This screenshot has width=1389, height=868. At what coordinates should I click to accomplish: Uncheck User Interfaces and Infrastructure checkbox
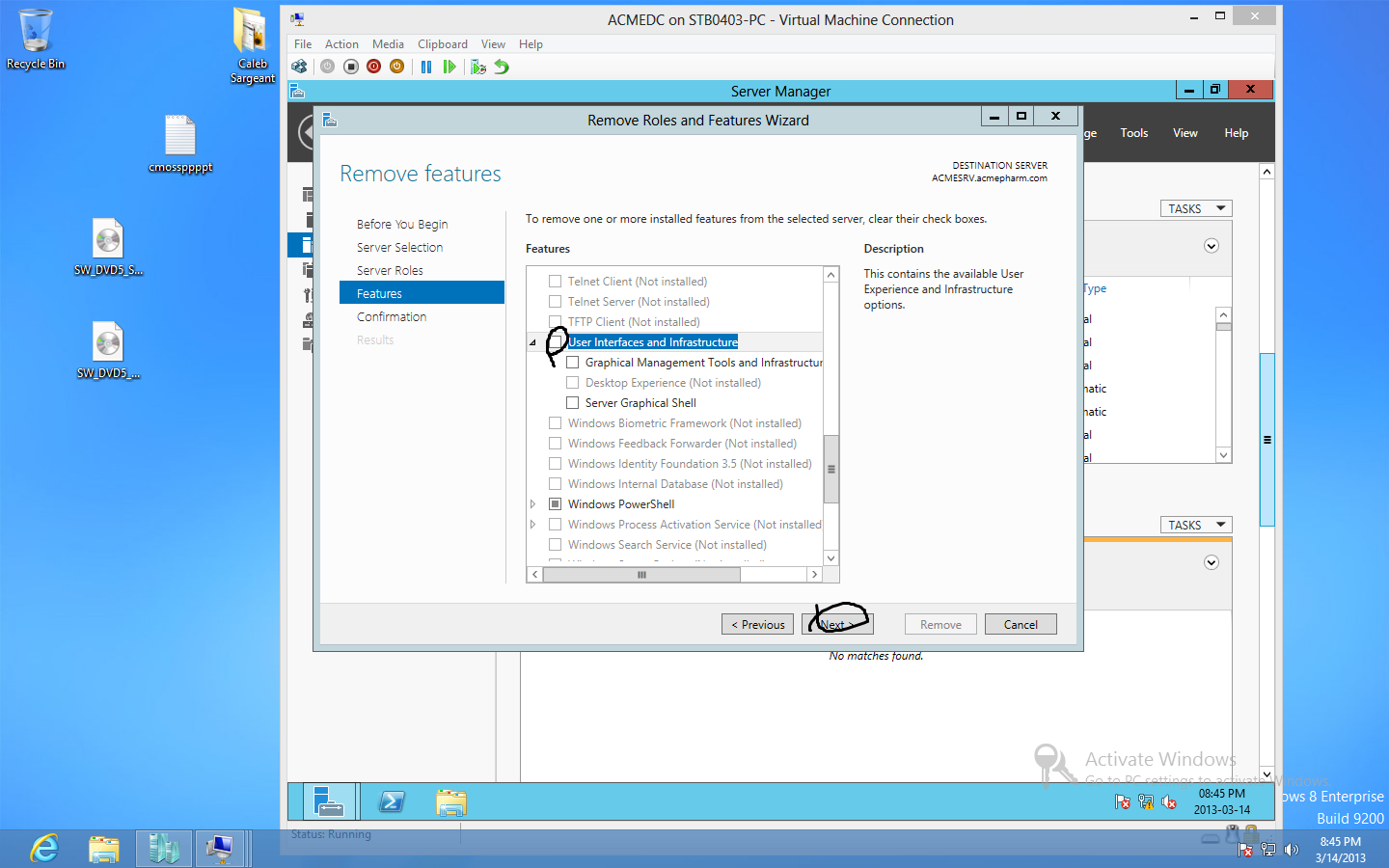point(556,342)
